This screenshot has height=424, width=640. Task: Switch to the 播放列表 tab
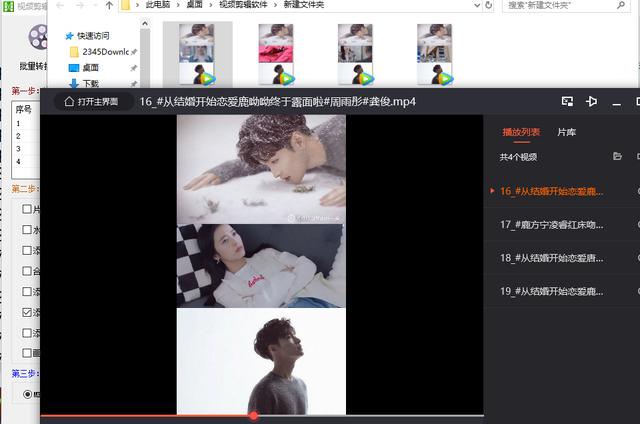[x=521, y=132]
